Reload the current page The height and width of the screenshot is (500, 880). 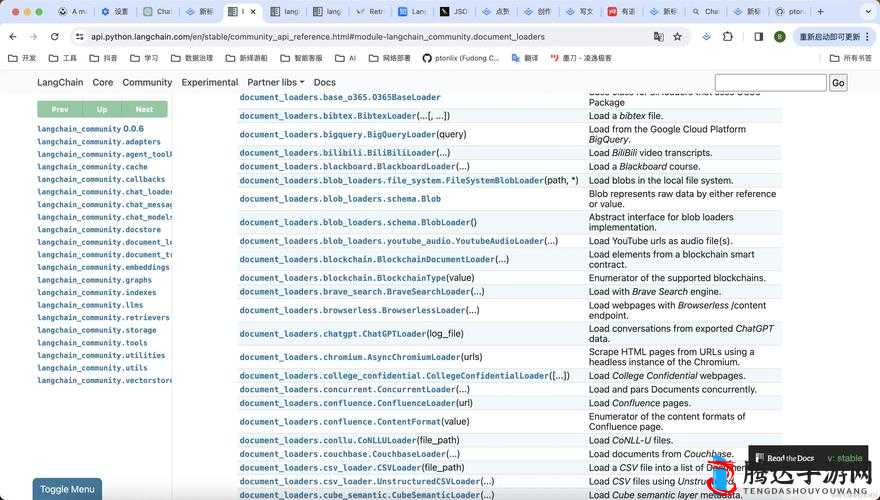[54, 36]
